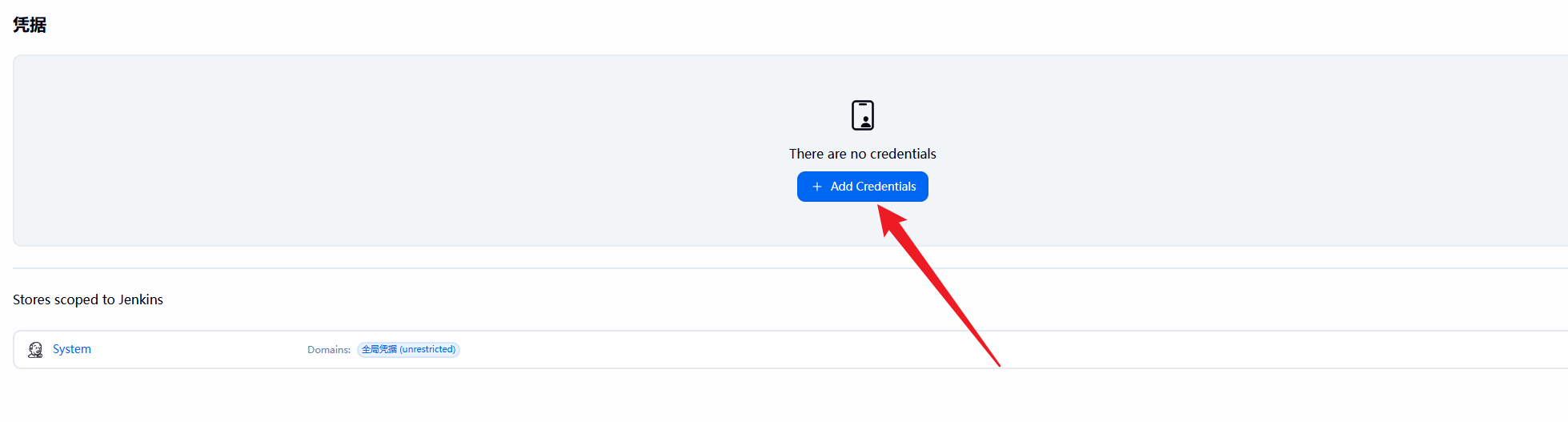Click the word "credentials" in the empty-state message

coord(903,154)
